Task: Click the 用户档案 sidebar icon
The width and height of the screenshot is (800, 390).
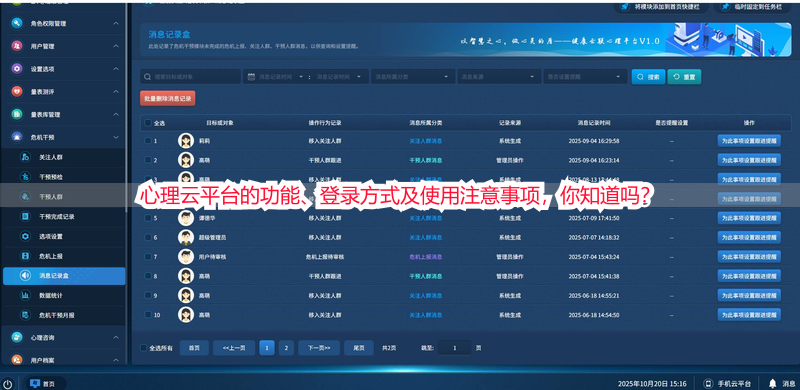Action: [x=17, y=360]
